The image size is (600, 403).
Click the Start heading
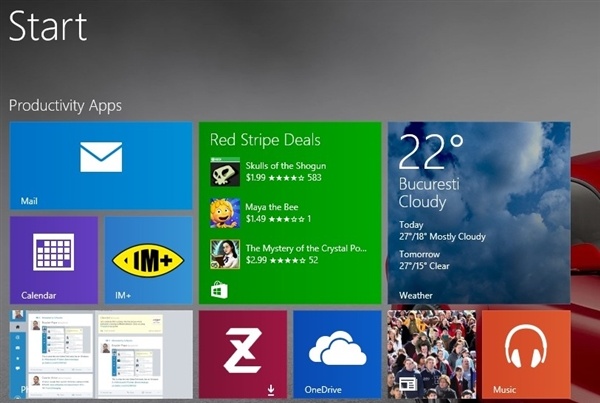(48, 26)
